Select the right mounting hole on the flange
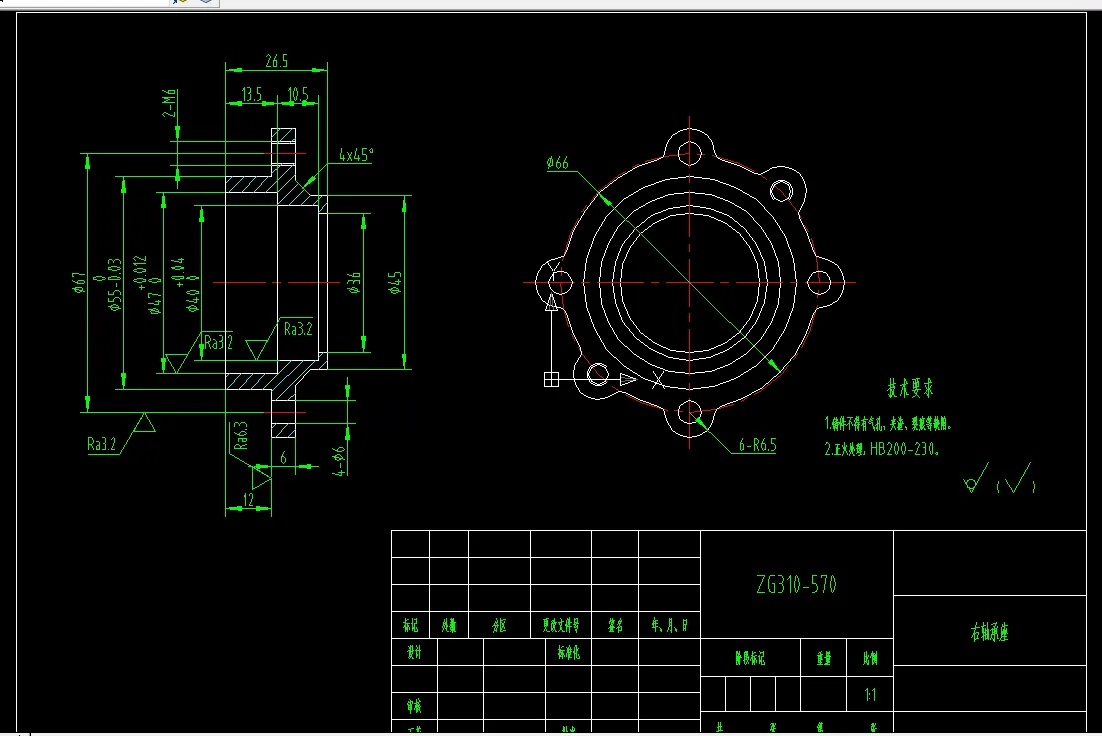Viewport: 1102px width, 736px height. pyautogui.click(x=819, y=283)
